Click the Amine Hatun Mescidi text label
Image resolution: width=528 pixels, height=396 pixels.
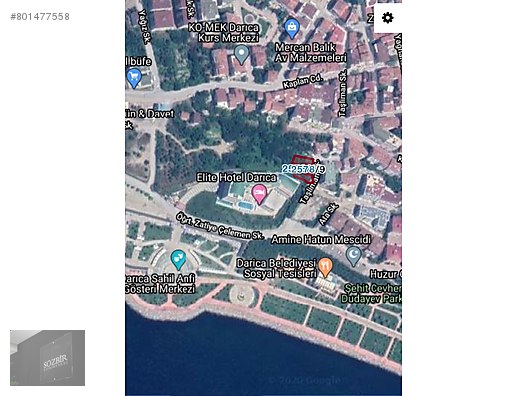(x=321, y=240)
